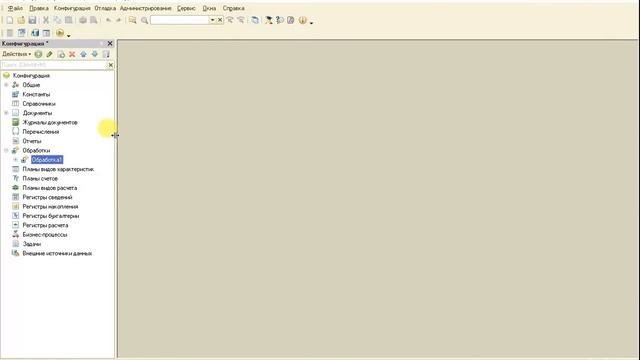Select Регистры сведений in the tree
Screen dimensions: 640x360
tap(47, 197)
